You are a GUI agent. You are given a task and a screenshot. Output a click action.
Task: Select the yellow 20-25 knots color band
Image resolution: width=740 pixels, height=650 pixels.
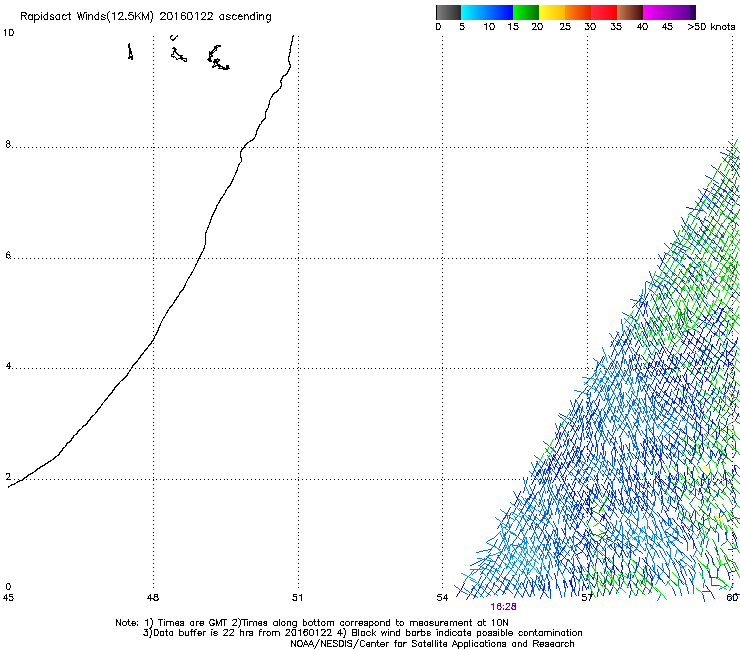pos(552,12)
